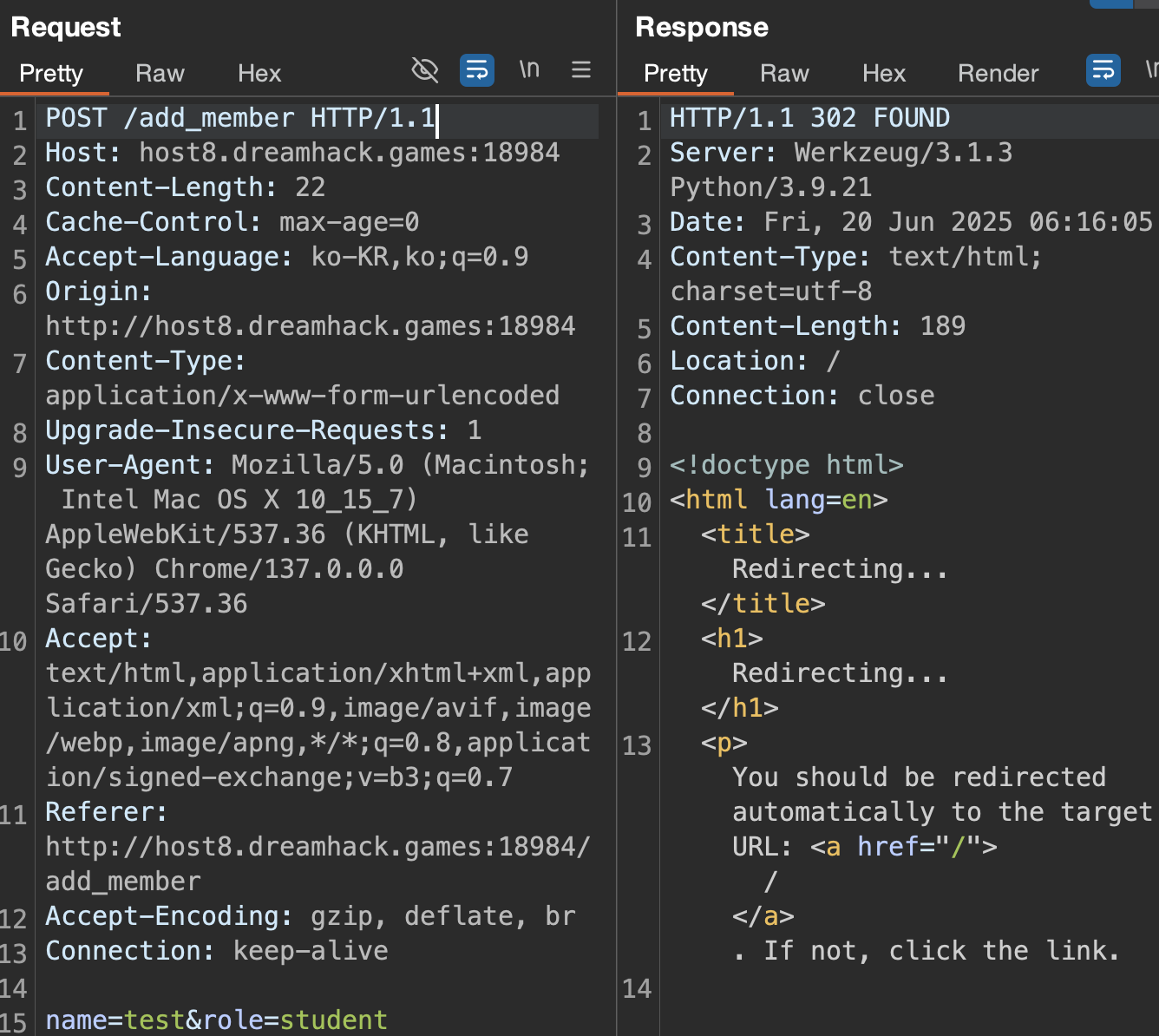Click the 'Referer:' header name
1159x1036 pixels.
(x=107, y=812)
